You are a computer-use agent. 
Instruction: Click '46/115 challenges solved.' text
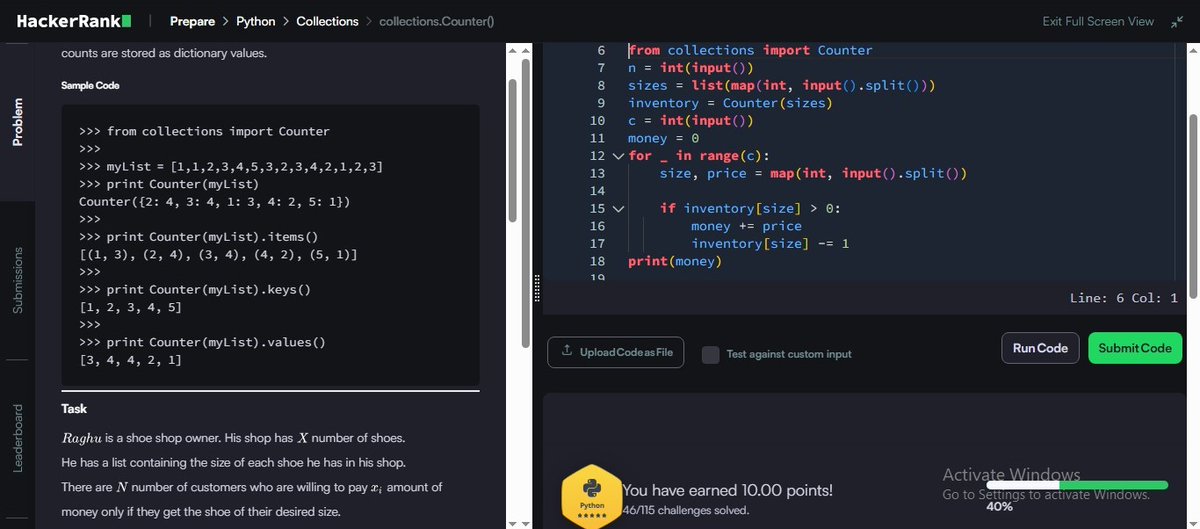tap(685, 511)
